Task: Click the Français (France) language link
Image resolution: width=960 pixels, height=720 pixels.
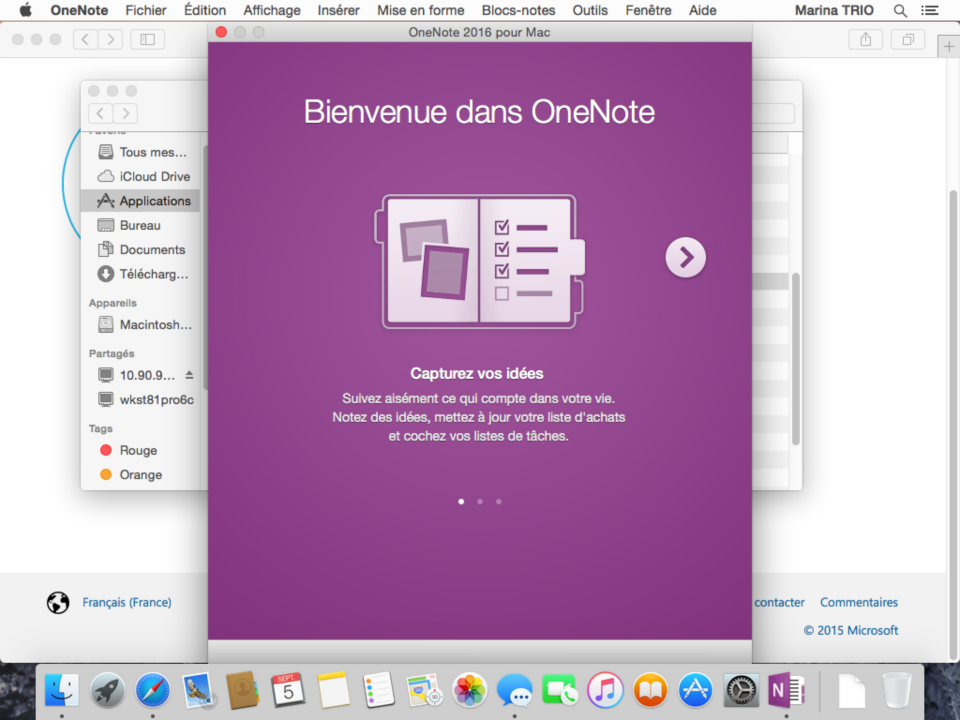Action: click(127, 602)
